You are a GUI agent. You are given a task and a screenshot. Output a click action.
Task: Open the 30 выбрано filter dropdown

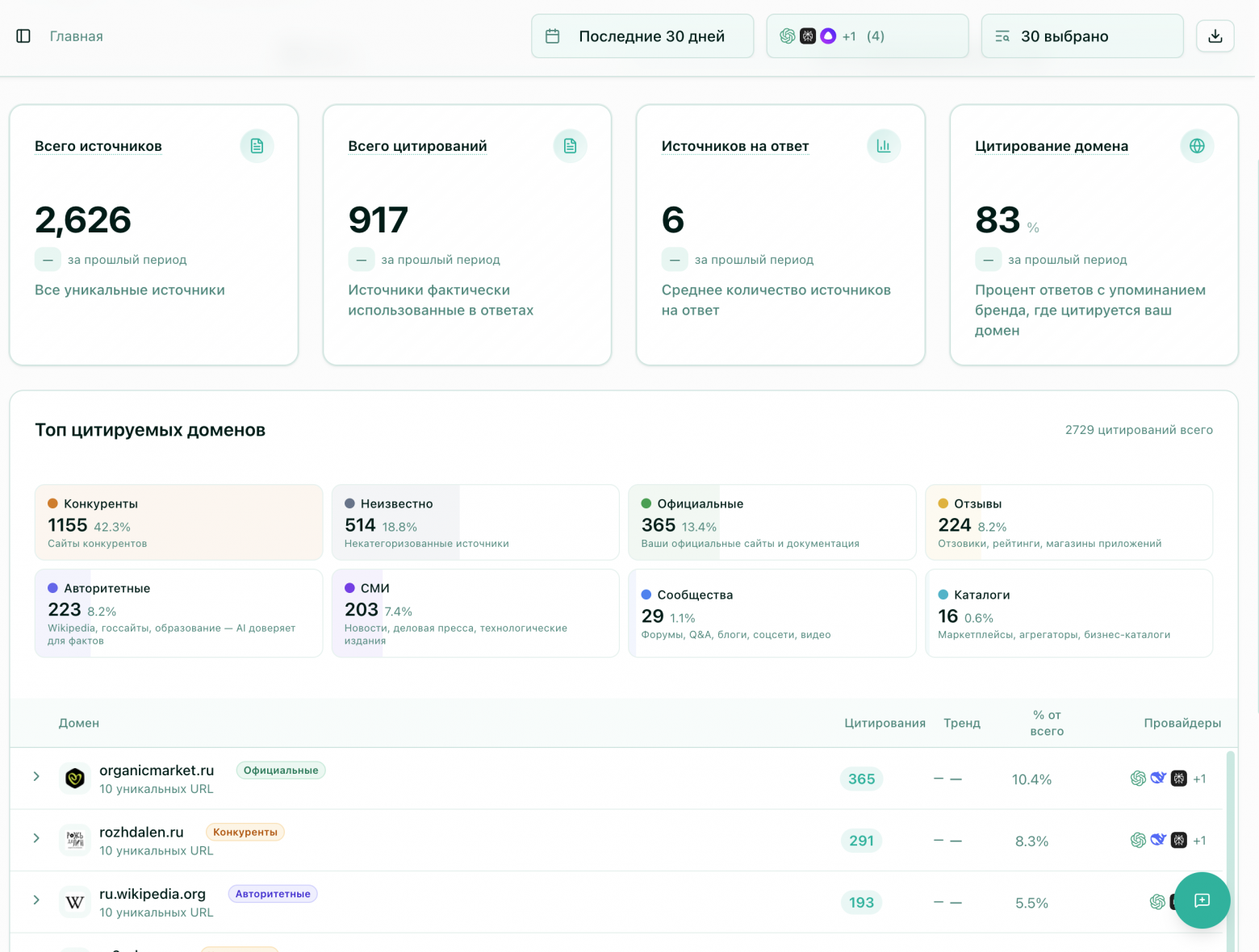click(1081, 36)
